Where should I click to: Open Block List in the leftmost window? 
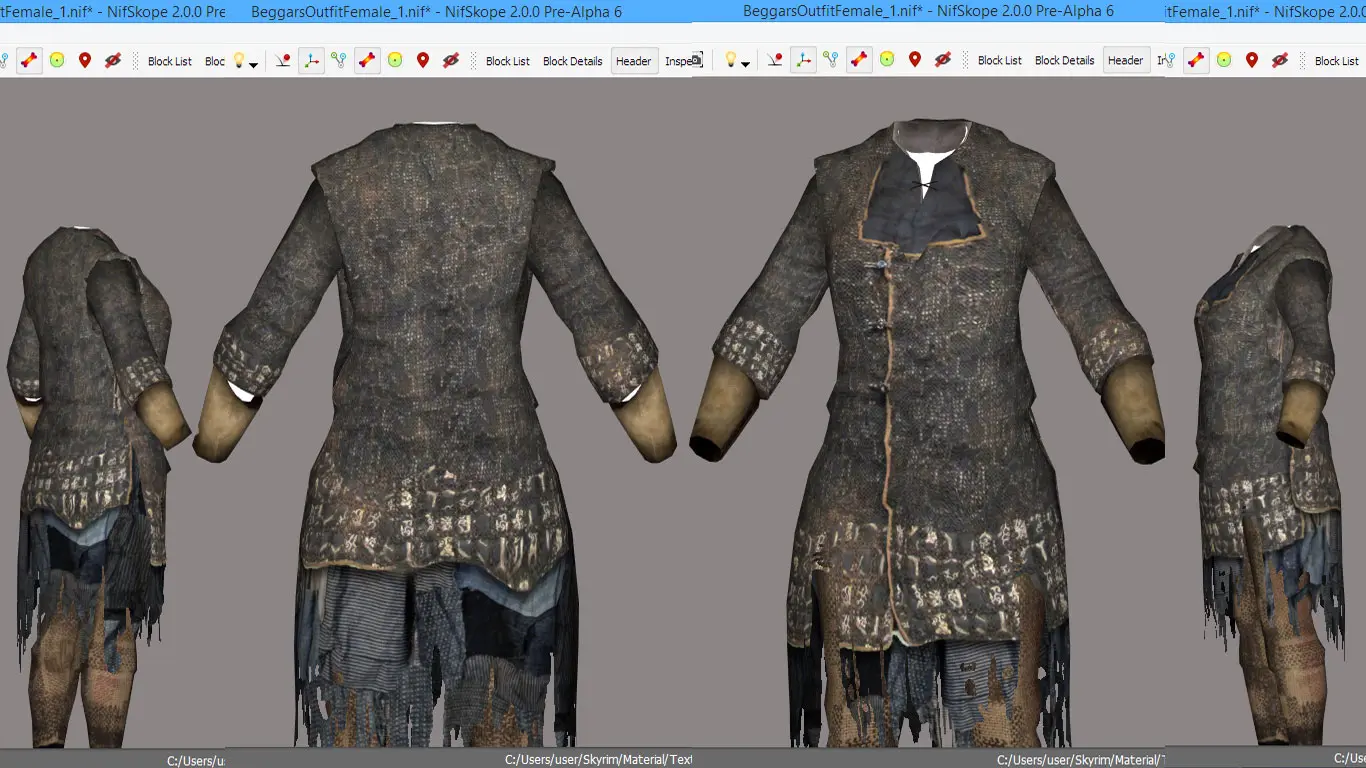pyautogui.click(x=170, y=61)
